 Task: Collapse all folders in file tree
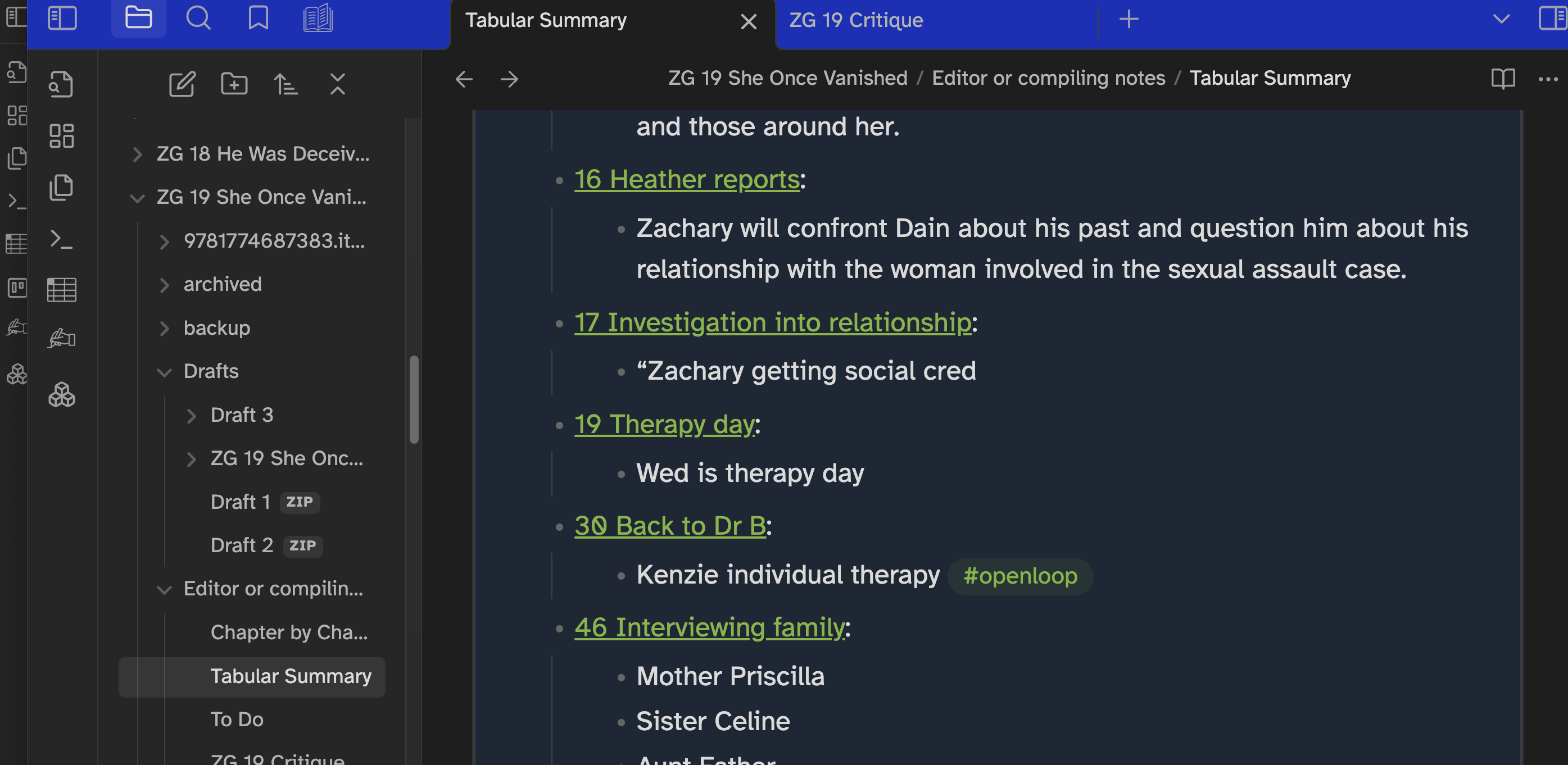(337, 84)
